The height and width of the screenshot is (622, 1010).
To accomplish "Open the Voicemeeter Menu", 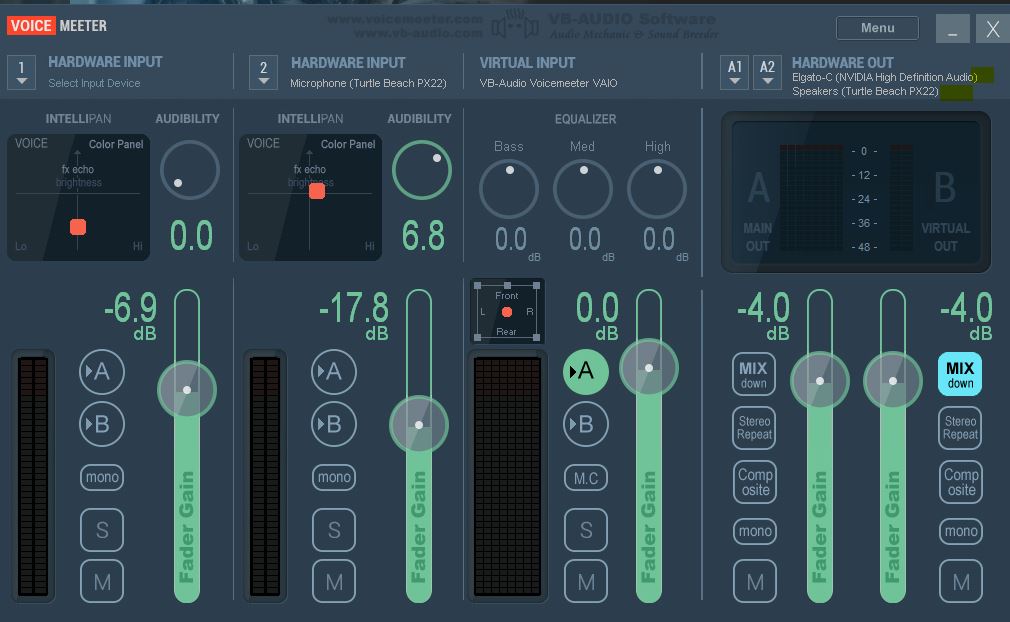I will point(877,28).
